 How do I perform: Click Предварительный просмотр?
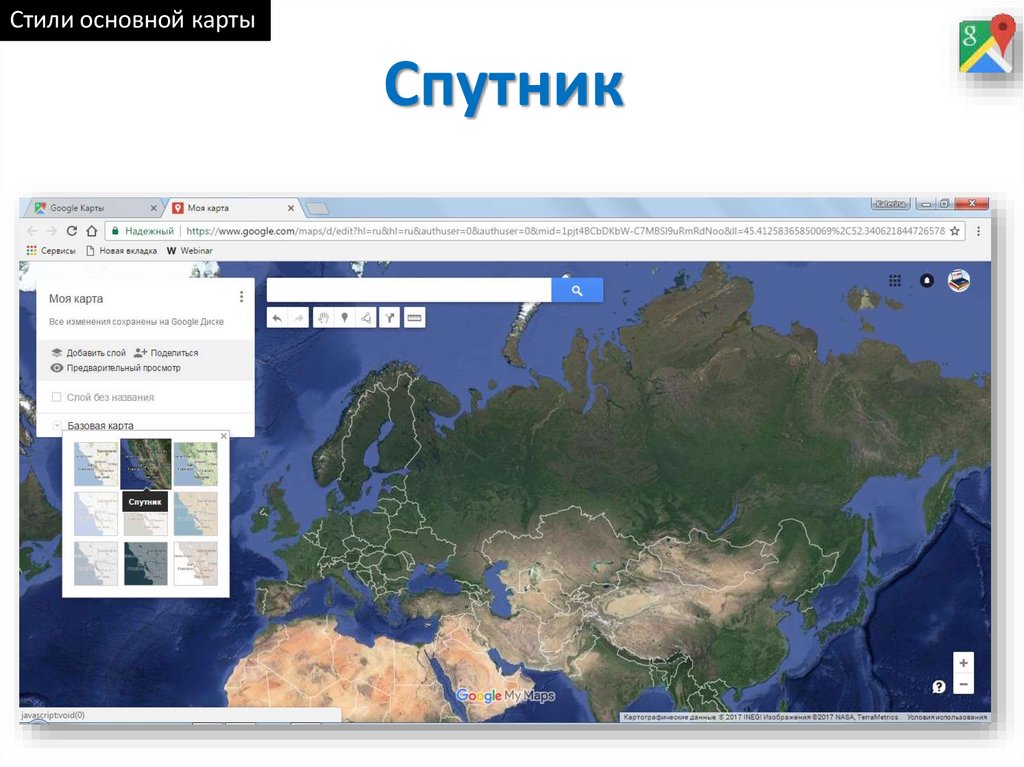tap(116, 368)
